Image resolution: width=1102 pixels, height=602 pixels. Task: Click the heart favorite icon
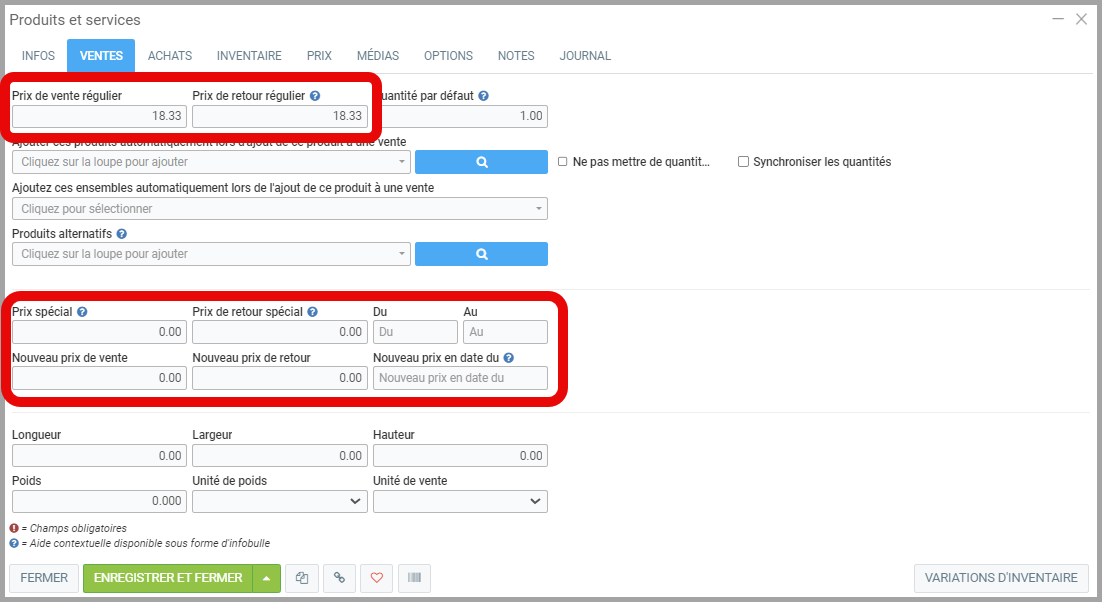pyautogui.click(x=377, y=578)
